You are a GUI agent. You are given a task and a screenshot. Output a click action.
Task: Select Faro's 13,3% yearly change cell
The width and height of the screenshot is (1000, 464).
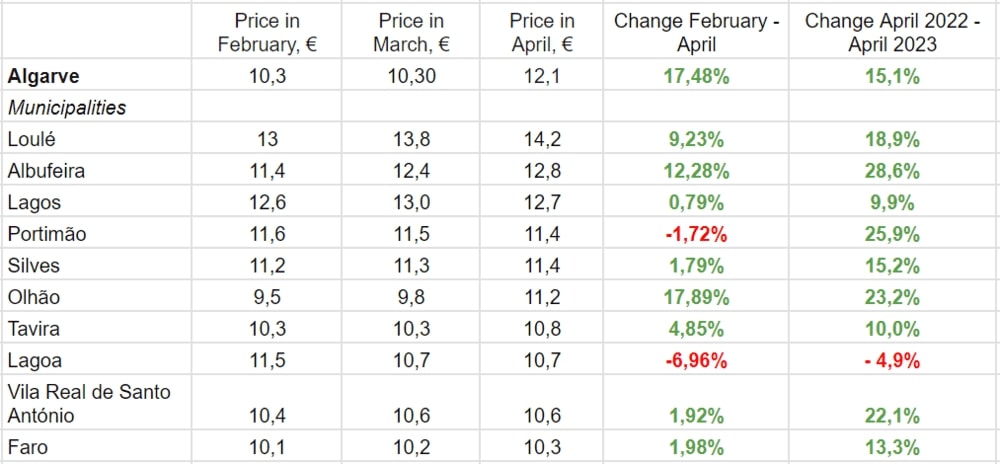pyautogui.click(x=893, y=447)
